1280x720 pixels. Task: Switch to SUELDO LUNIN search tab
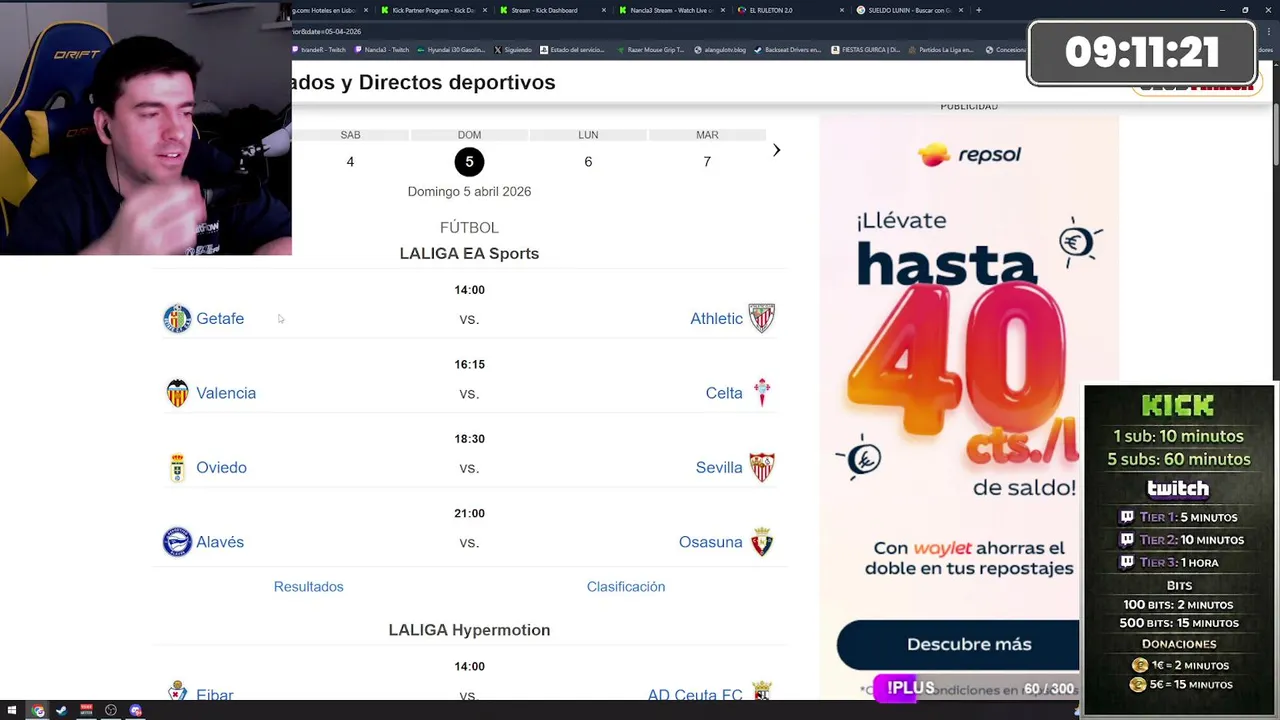click(x=908, y=10)
